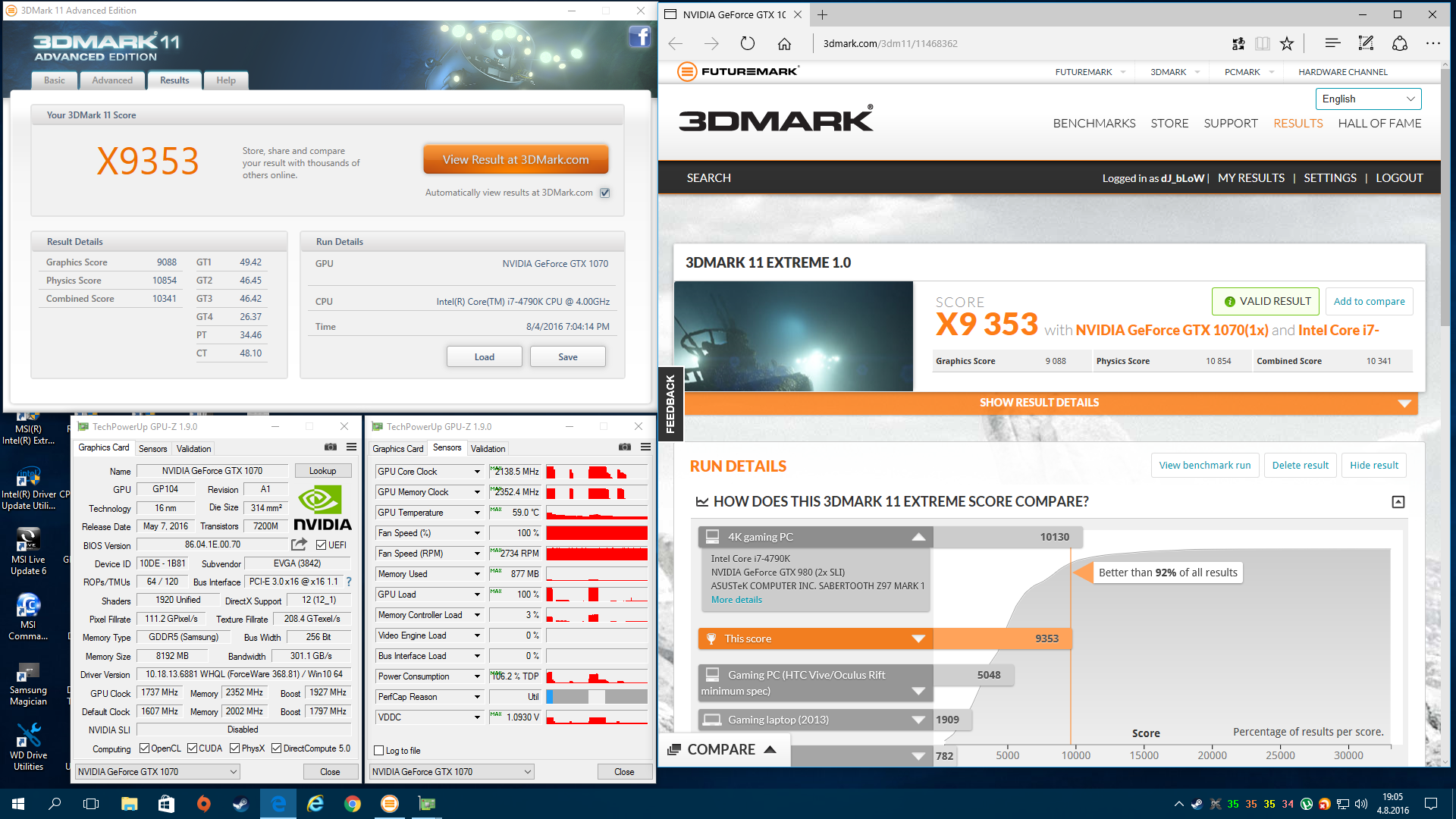This screenshot has width=1456, height=819.
Task: Take screenshot camera icon in left GPU-Z
Action: click(x=331, y=447)
